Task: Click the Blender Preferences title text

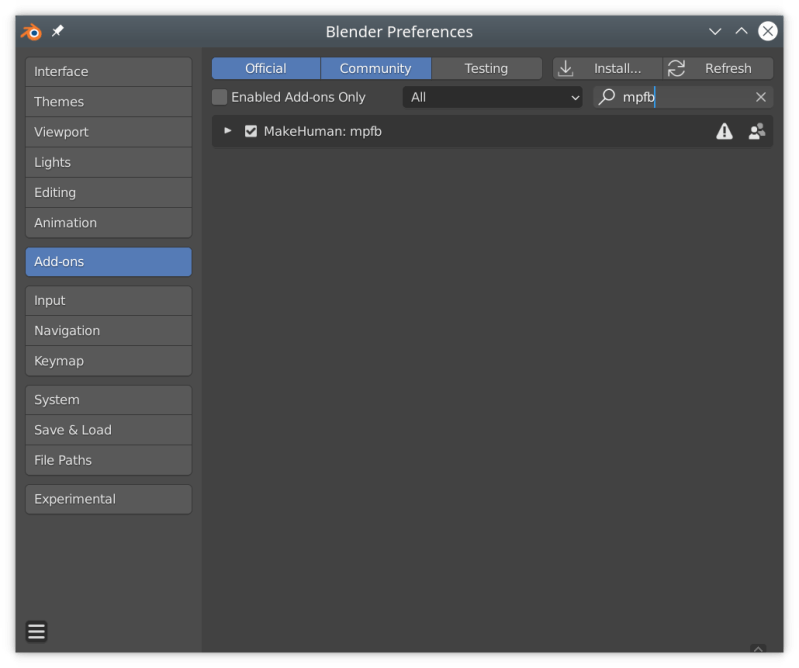Action: point(399,32)
